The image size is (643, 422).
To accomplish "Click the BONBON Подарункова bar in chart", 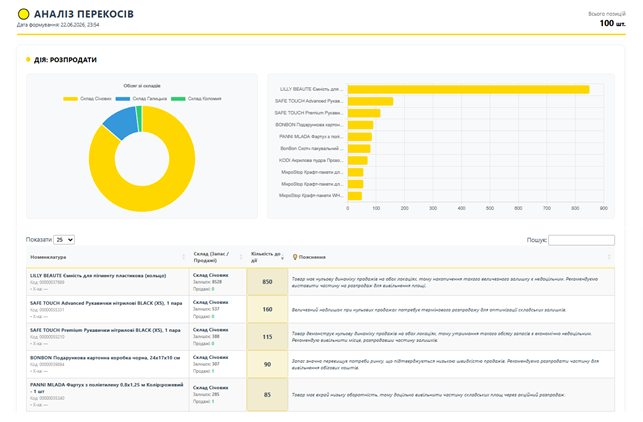I will pos(360,125).
